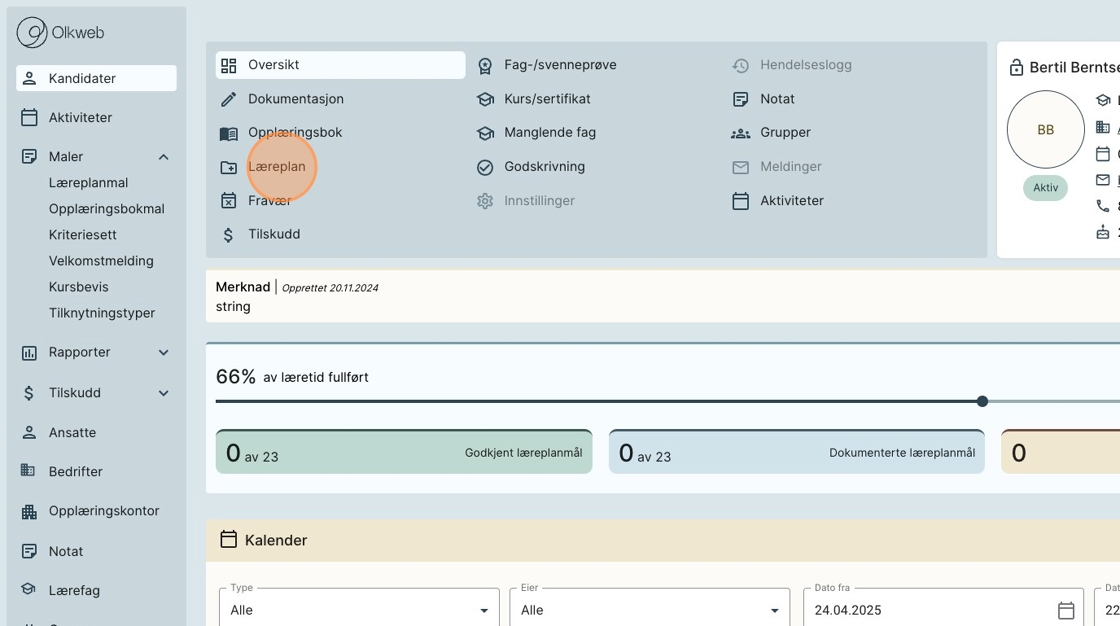Click the Kalender header icon

229,540
